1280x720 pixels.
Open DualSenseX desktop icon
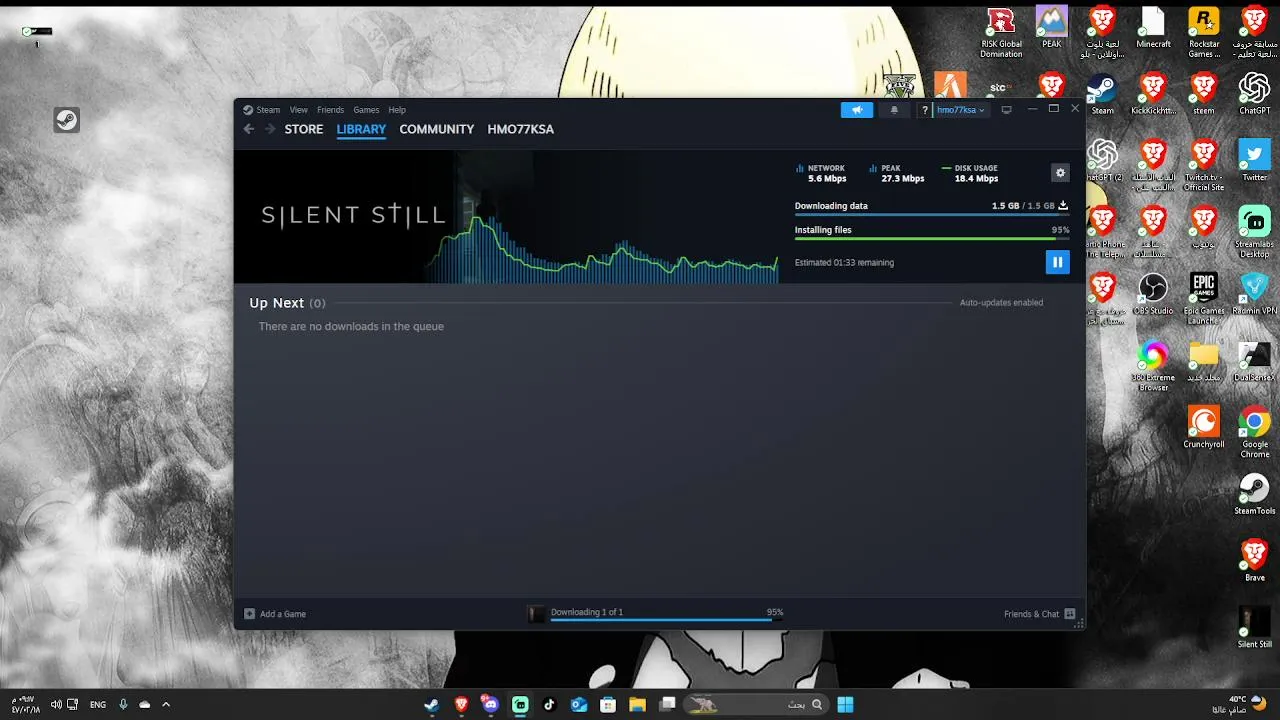pos(1254,360)
